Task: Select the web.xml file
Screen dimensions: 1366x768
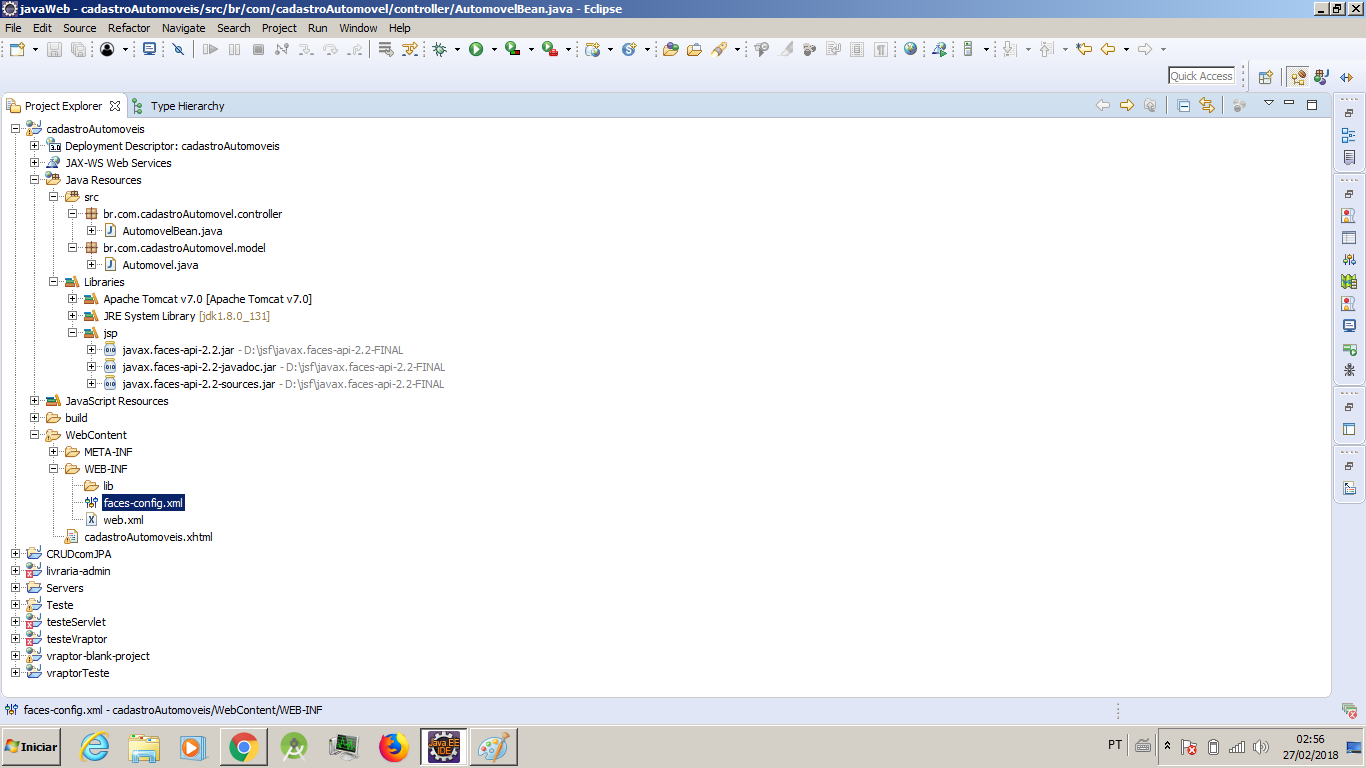Action: 123,520
